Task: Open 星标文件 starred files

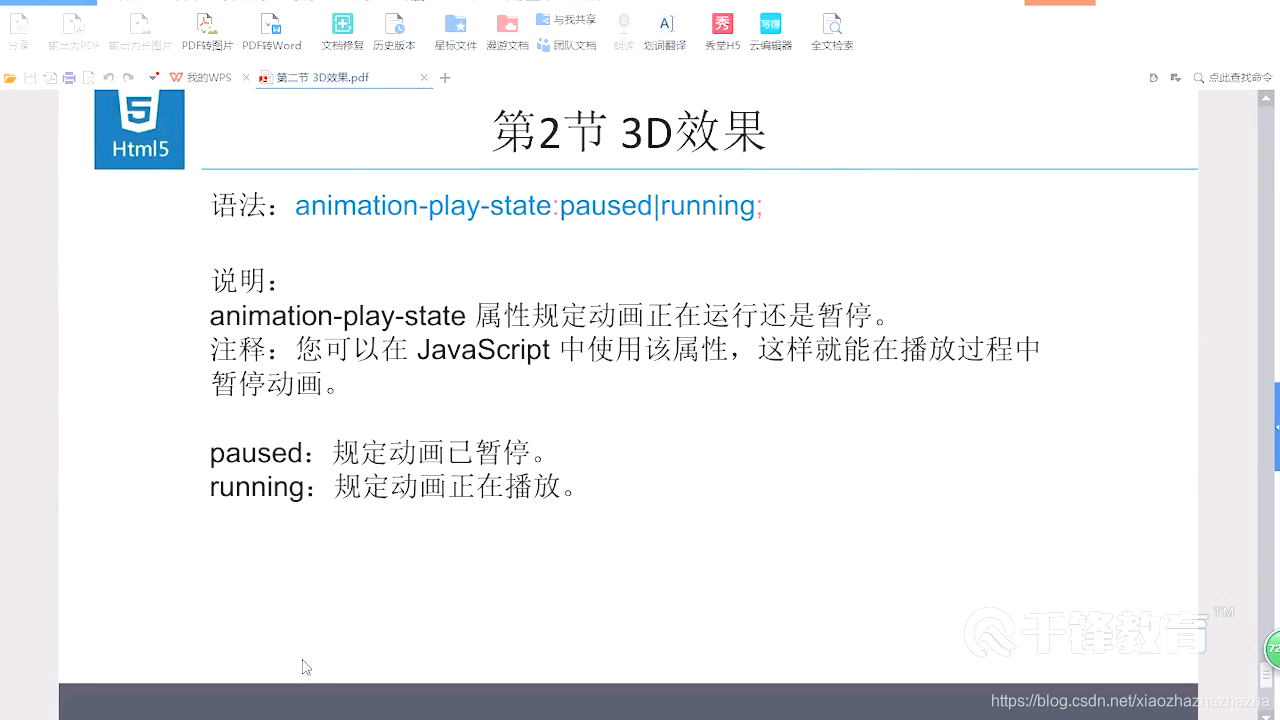Action: tap(455, 31)
